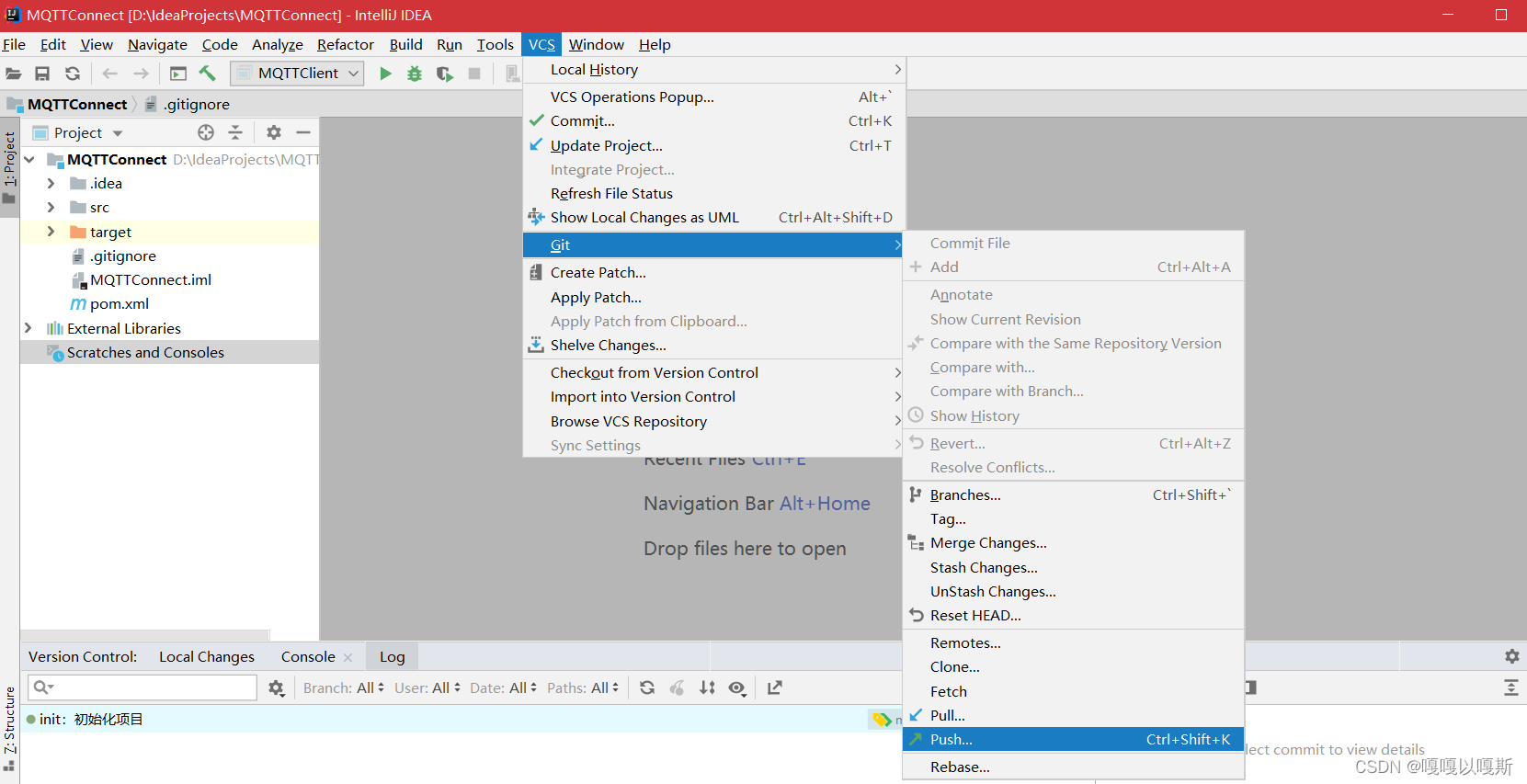Open Local History submenu
This screenshot has width=1527, height=784.
coord(714,70)
